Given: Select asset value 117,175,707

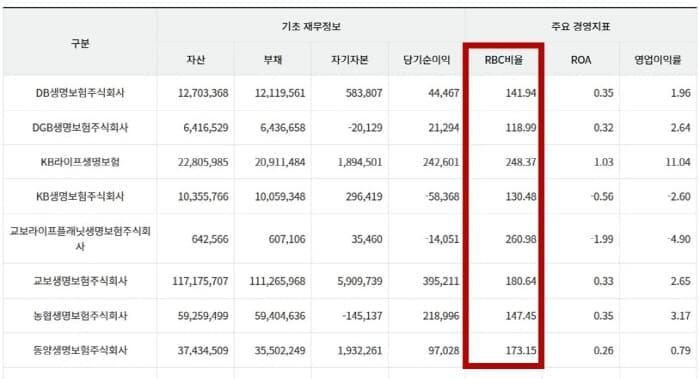Looking at the screenshot, I should [x=200, y=281].
